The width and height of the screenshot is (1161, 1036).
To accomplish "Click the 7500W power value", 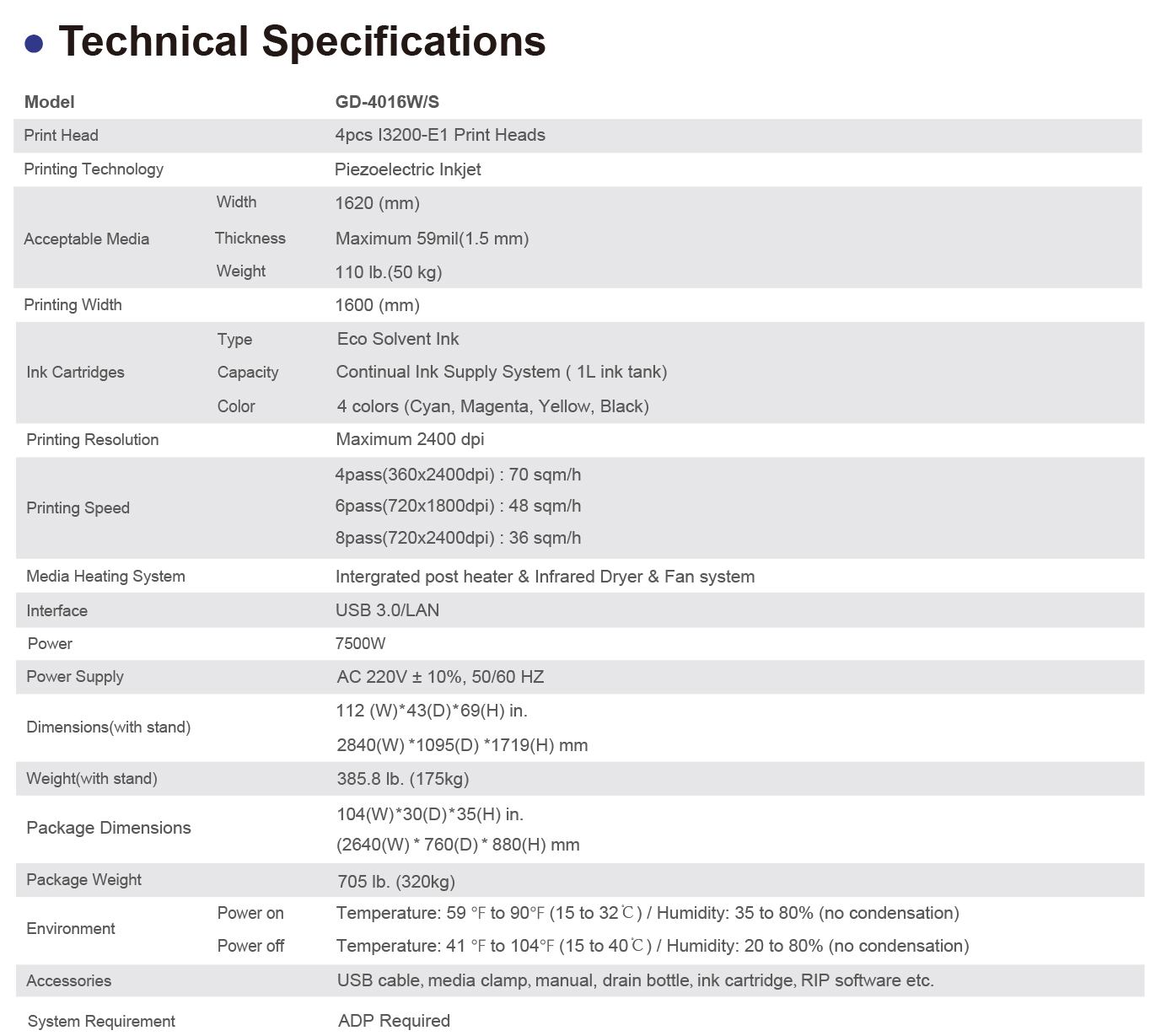I will click(x=360, y=644).
